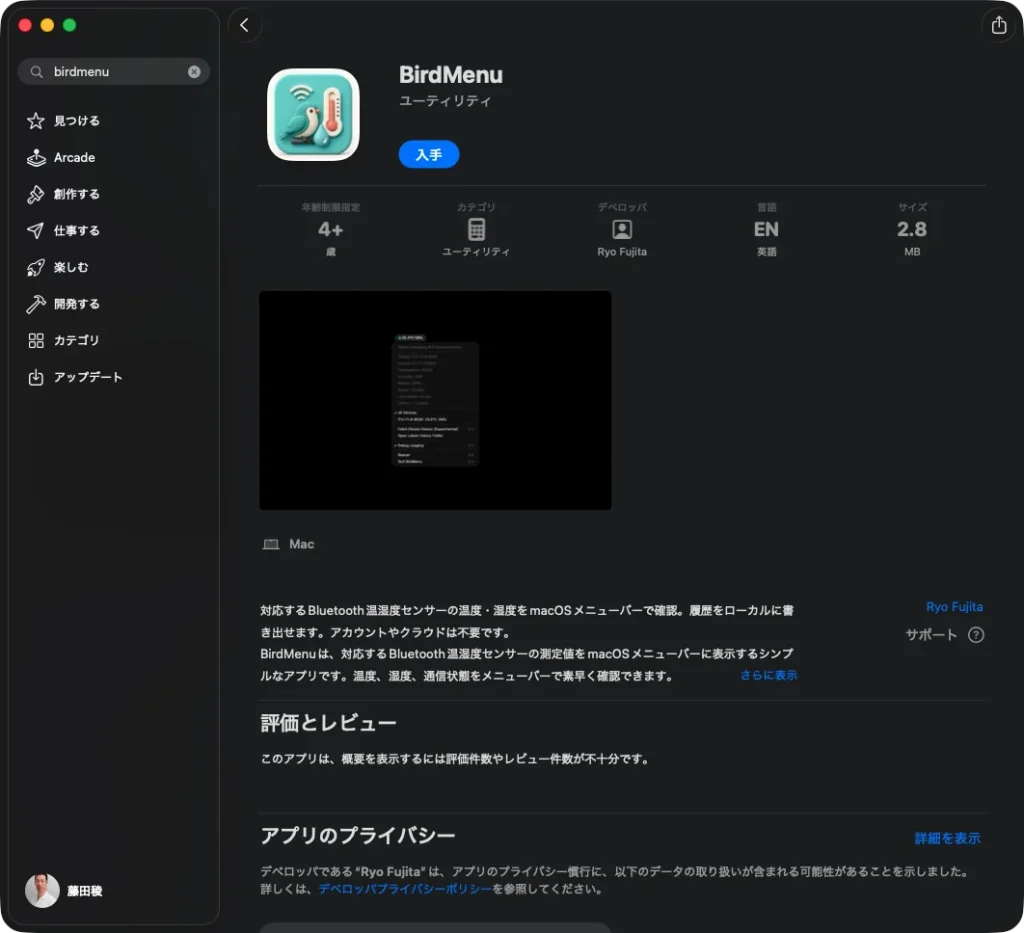Open the デベロッパプライバシーポリシー link
The width and height of the screenshot is (1024, 933).
tap(405, 889)
